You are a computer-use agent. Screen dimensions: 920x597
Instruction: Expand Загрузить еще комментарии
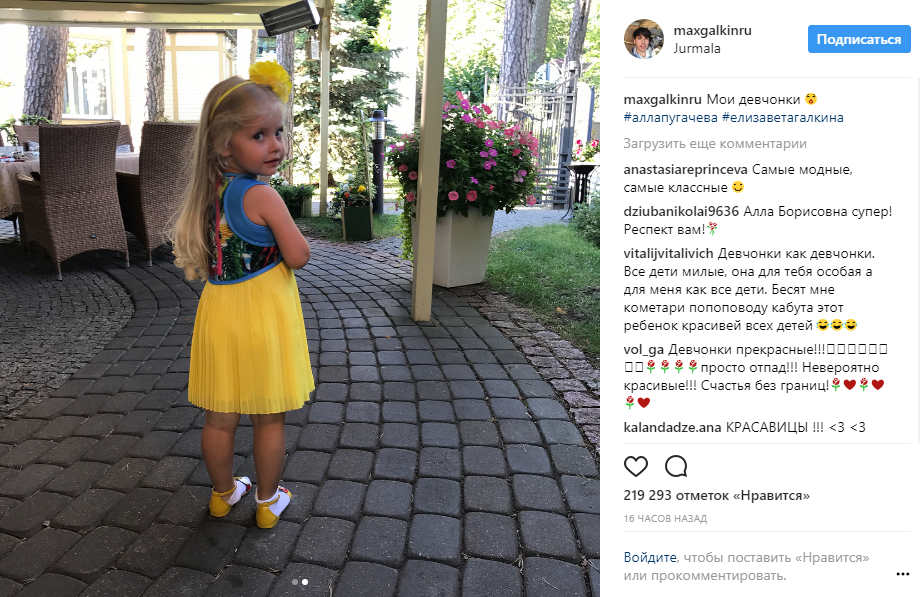tap(715, 143)
